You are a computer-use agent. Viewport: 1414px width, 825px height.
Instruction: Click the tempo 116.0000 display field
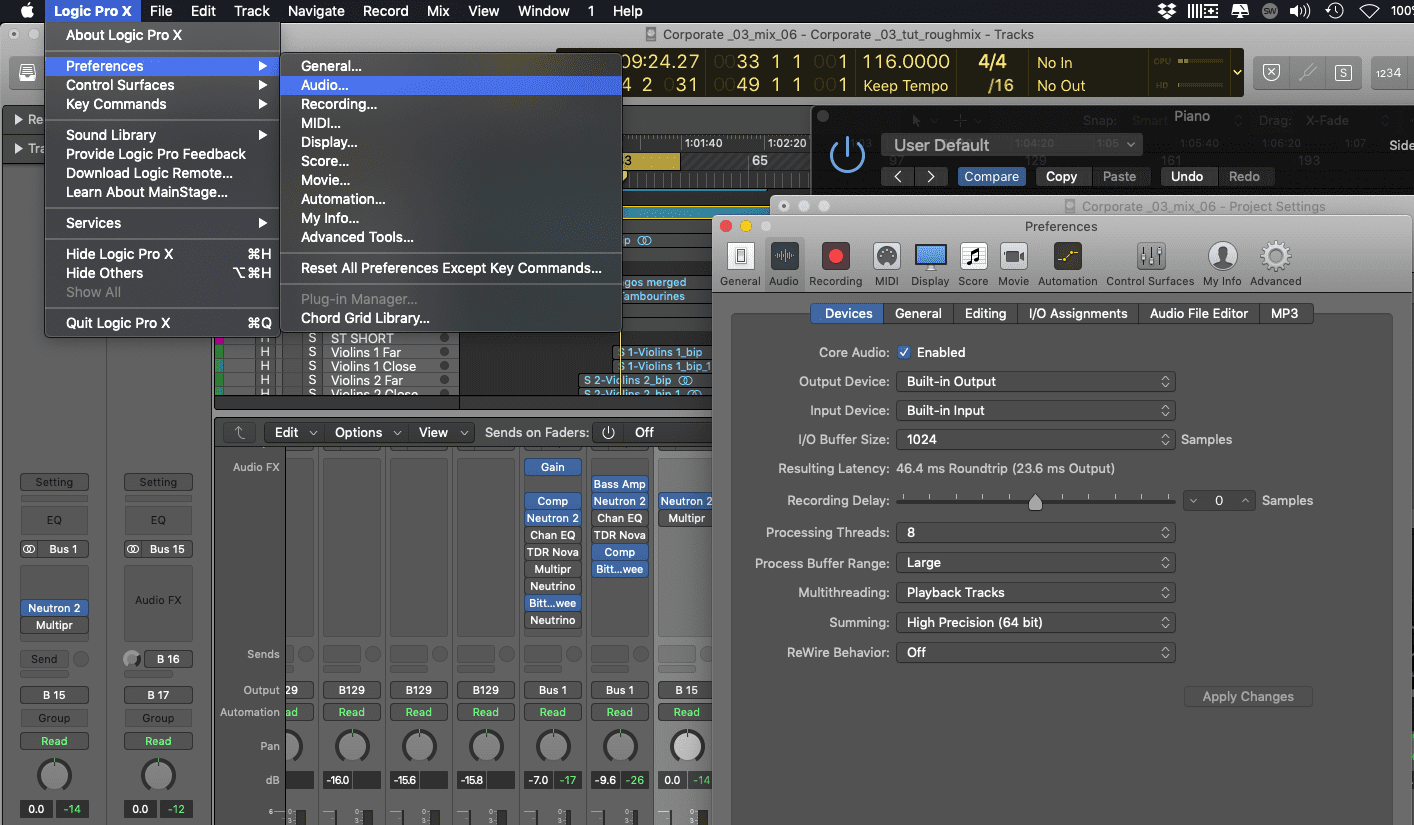[906, 62]
